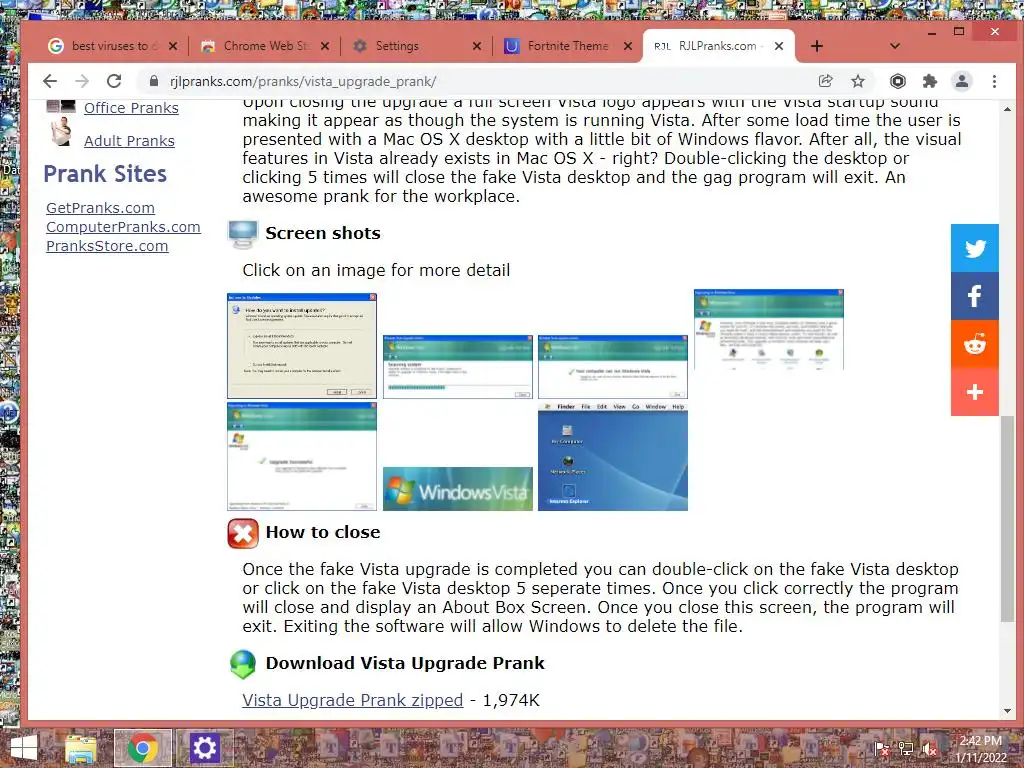The width and height of the screenshot is (1024, 768).
Task: Close the Chrome Web Store tab
Action: [x=325, y=46]
